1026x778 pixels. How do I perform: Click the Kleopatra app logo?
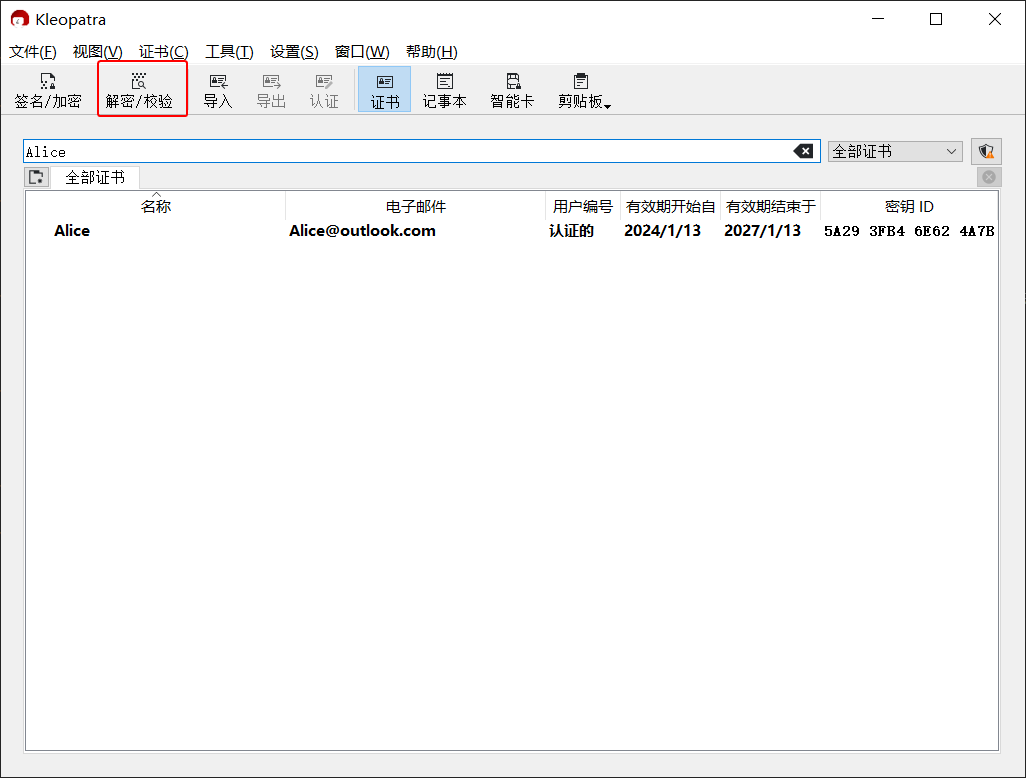pos(20,19)
